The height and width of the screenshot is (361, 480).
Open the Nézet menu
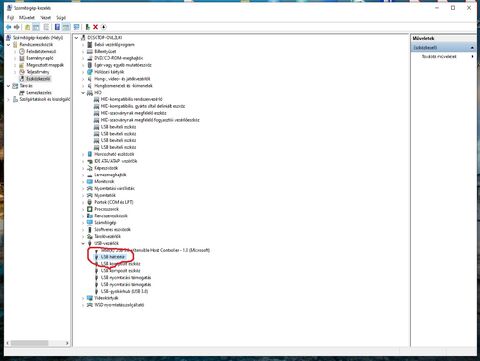coord(46,17)
